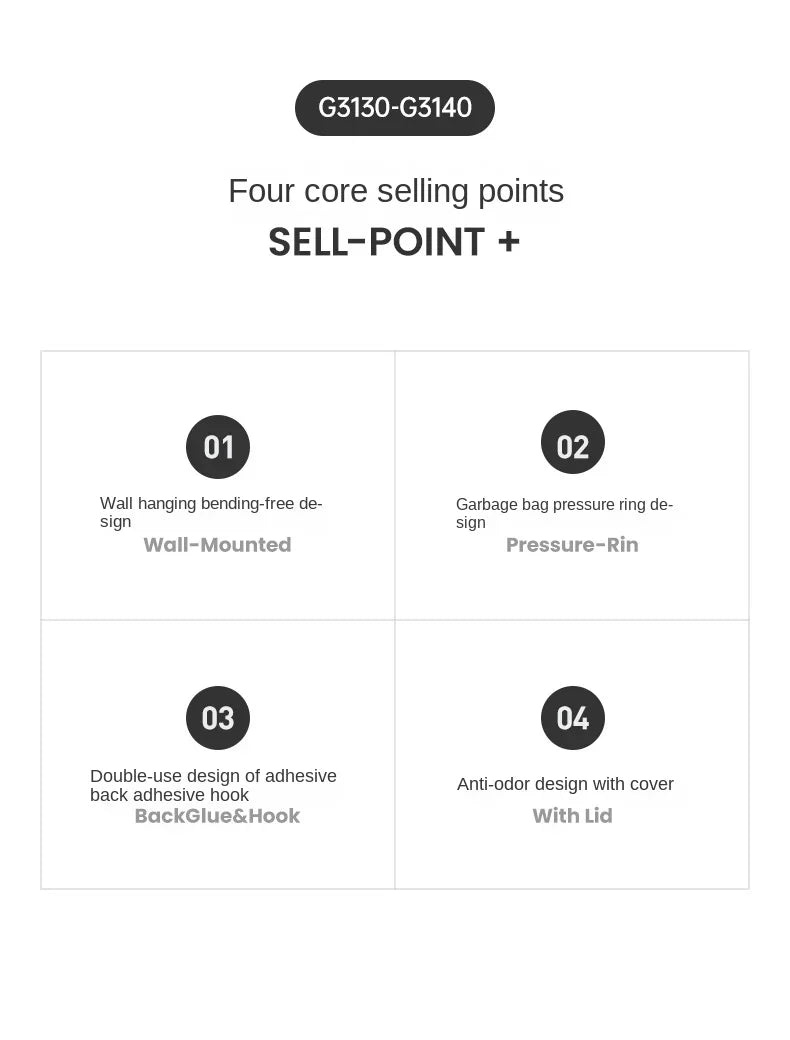Select the Pressure-Rin label
Viewport: 790px width, 1040px height.
(572, 545)
